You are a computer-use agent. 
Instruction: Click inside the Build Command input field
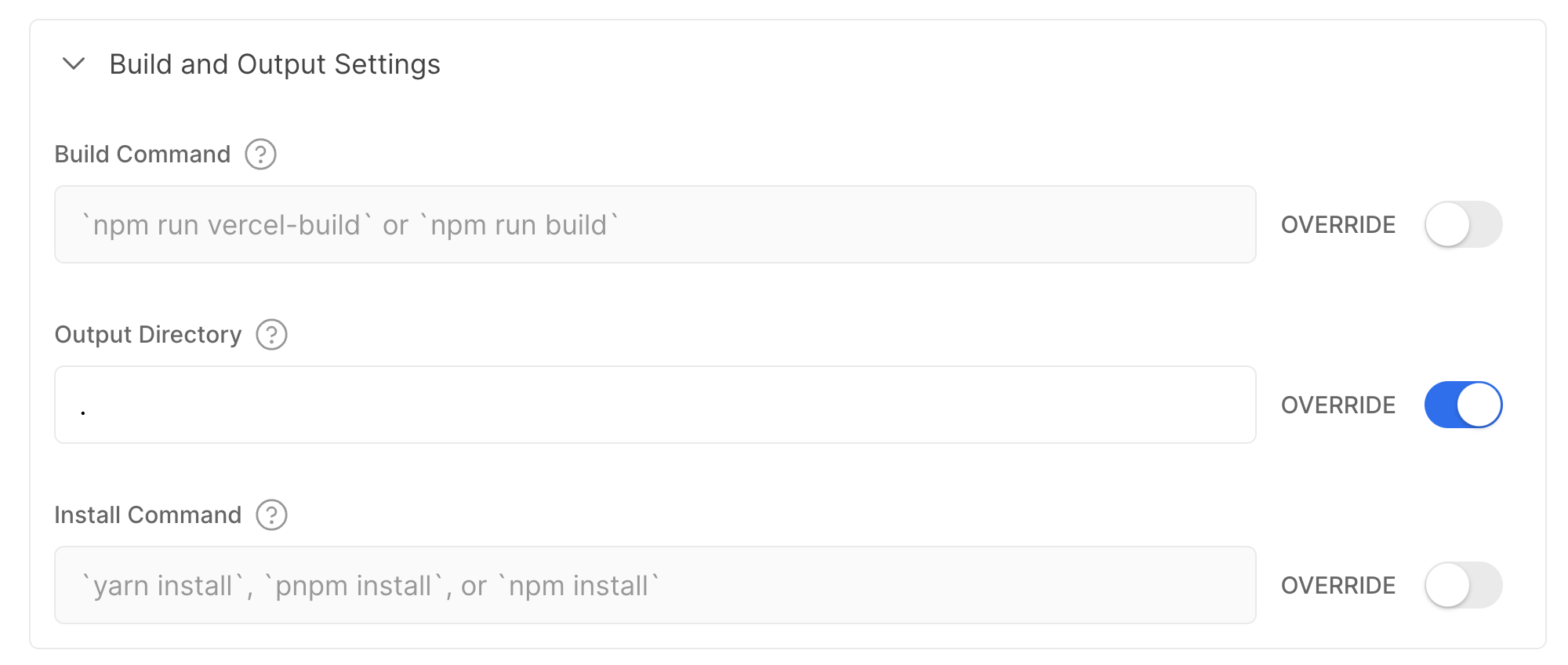point(655,224)
